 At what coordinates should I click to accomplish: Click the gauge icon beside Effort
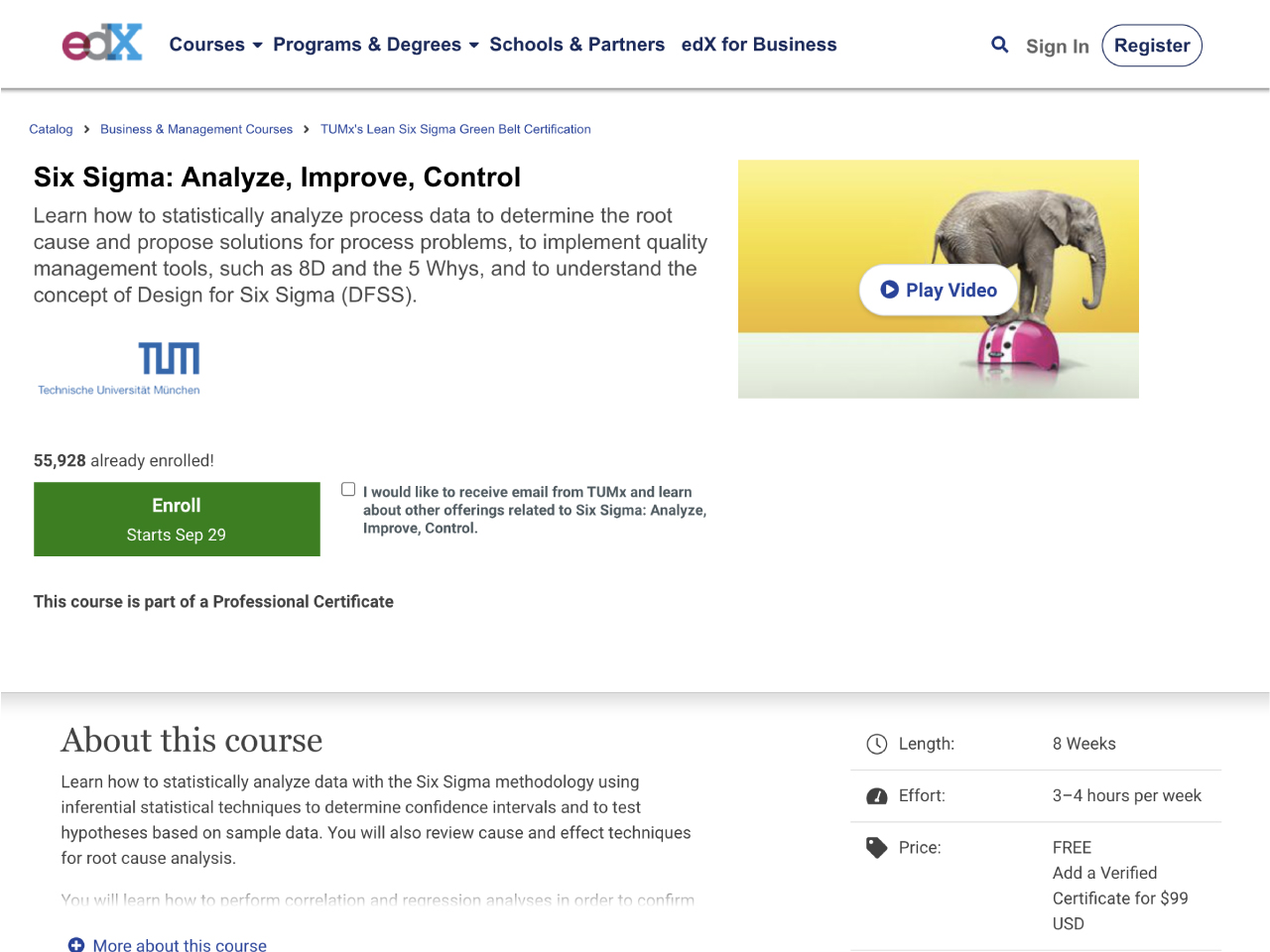pos(877,796)
